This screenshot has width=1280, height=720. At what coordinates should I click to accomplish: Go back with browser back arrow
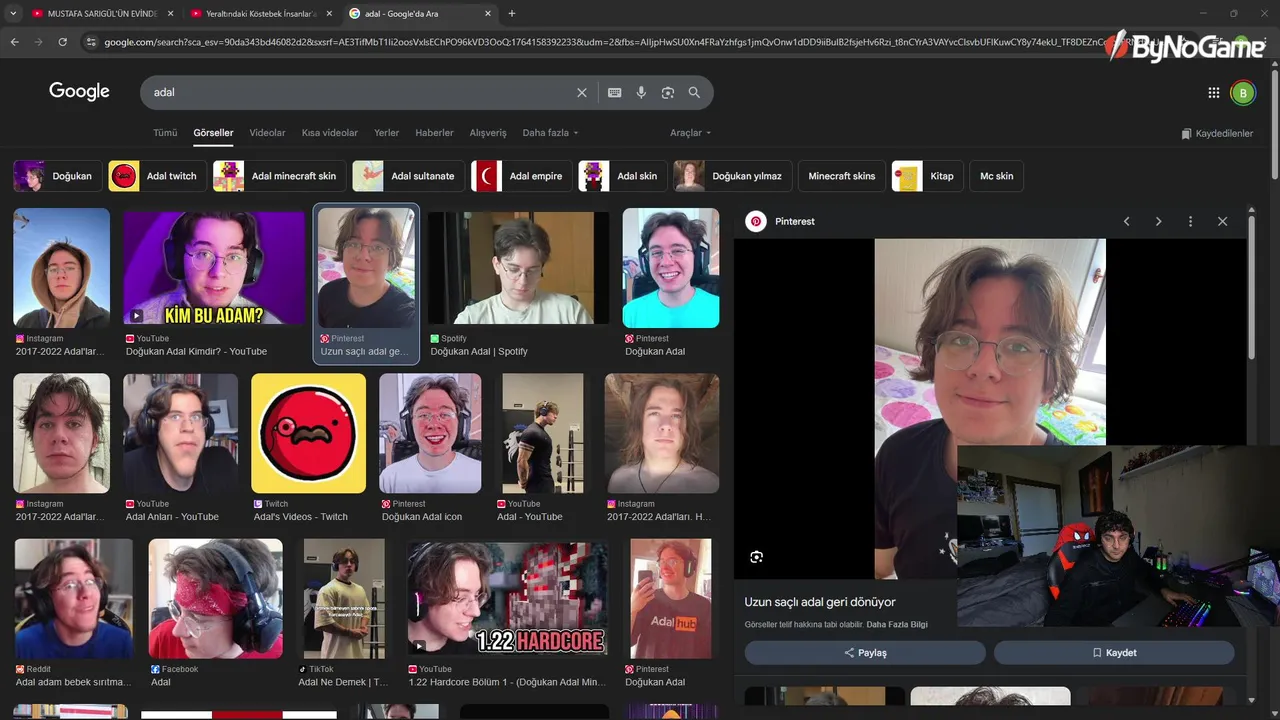point(14,42)
